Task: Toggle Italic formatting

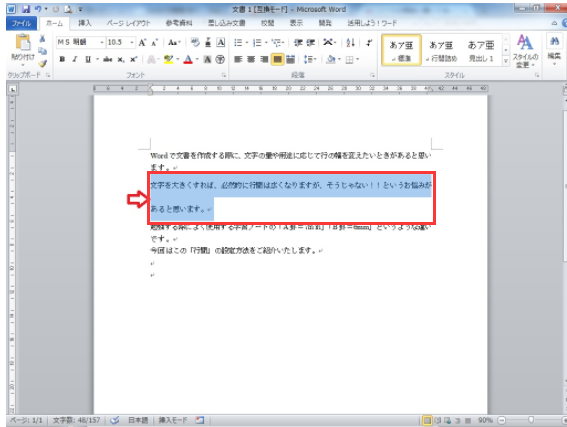Action: [x=75, y=59]
